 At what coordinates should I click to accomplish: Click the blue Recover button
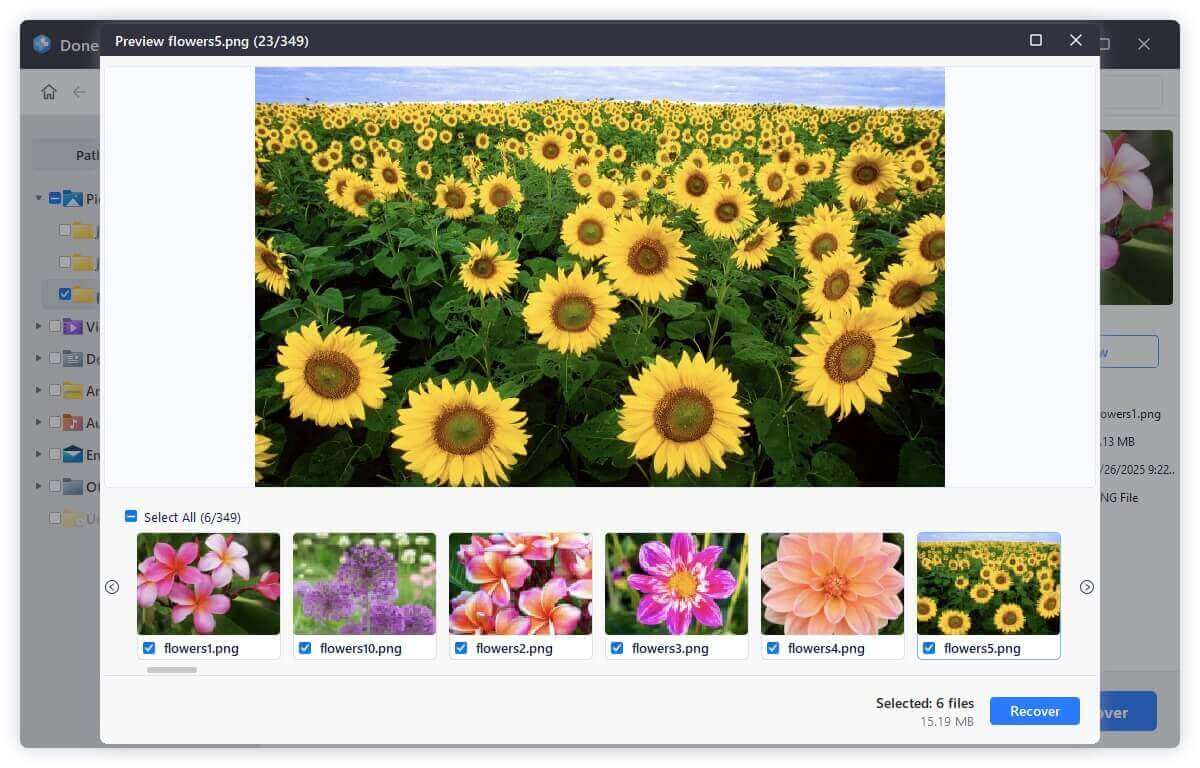click(1034, 711)
